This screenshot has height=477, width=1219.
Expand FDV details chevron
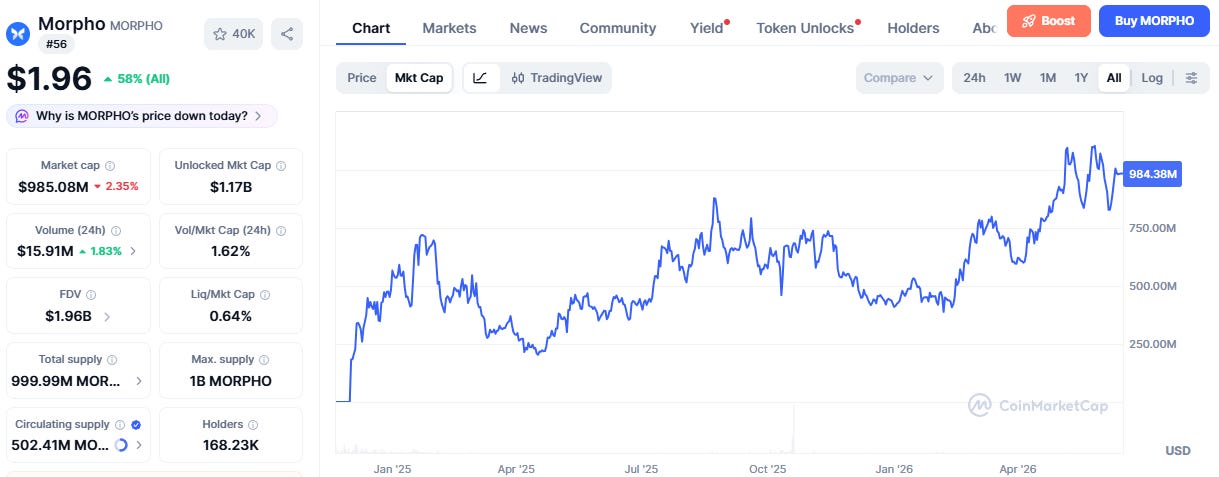click(107, 316)
